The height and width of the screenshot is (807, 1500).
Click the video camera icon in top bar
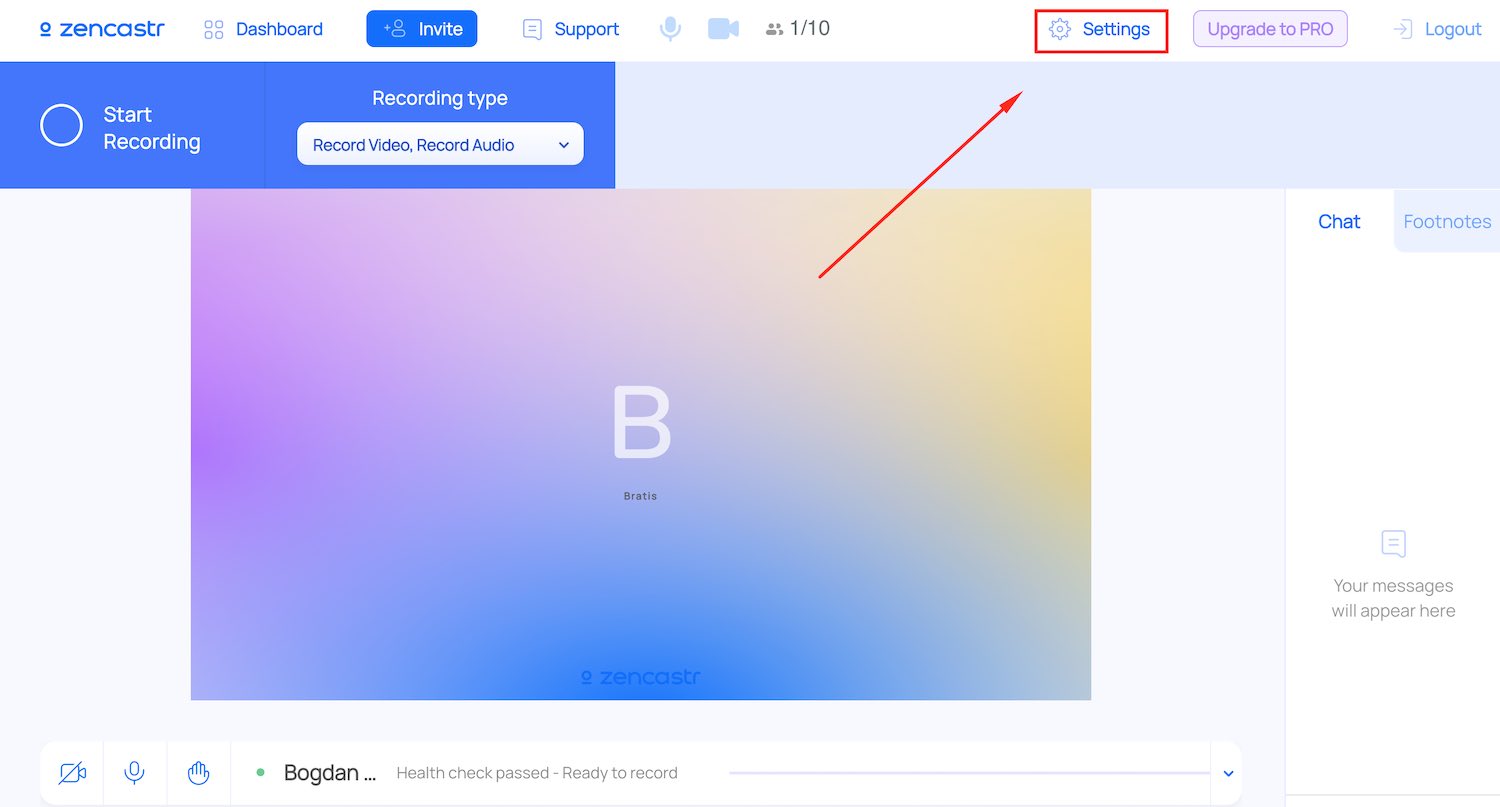723,29
